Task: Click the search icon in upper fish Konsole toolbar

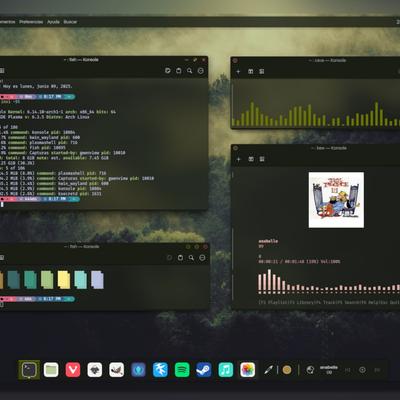Action: [190, 71]
